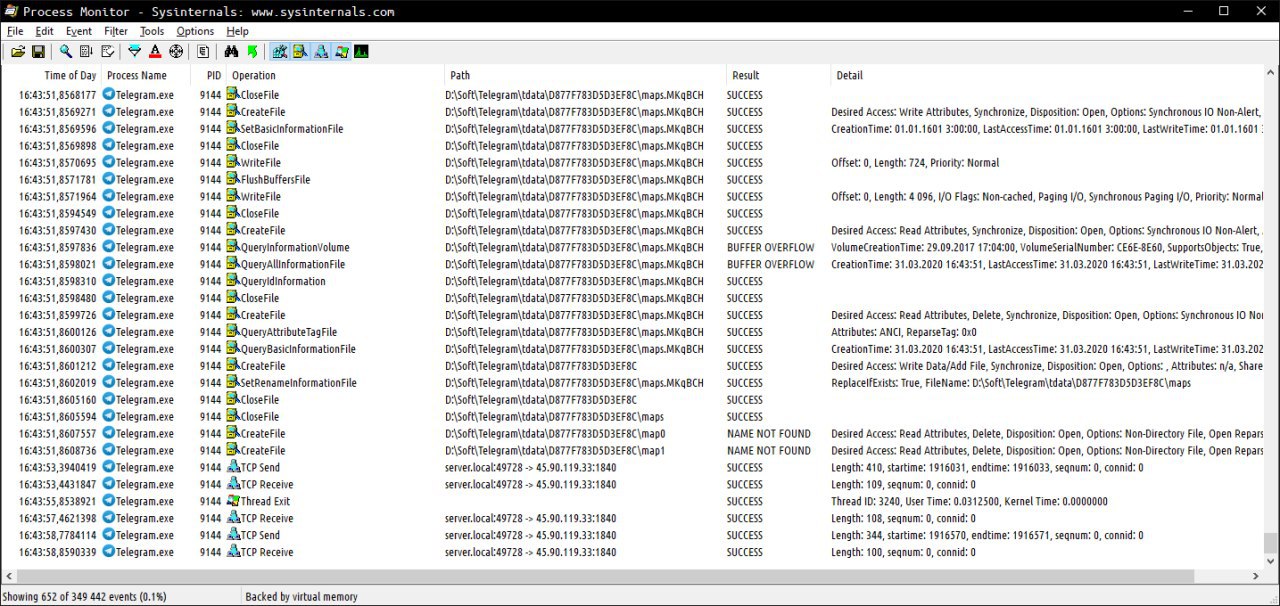
Task: Select the 'ReplaceIfExists: True' detail cell
Action: (1011, 383)
